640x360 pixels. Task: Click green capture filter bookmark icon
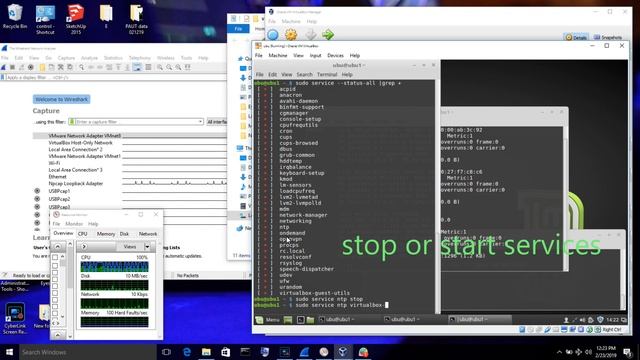tap(72, 122)
